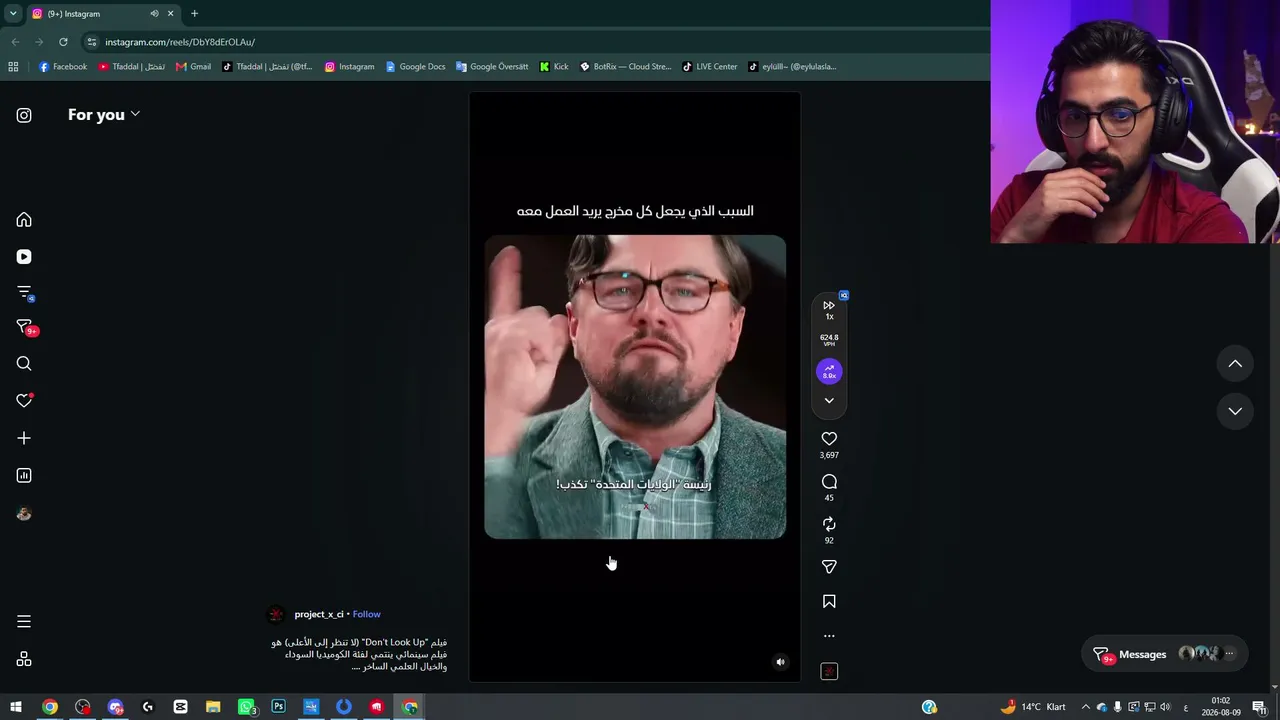The image size is (1280, 720).
Task: Go back in browser history
Action: coord(15,42)
